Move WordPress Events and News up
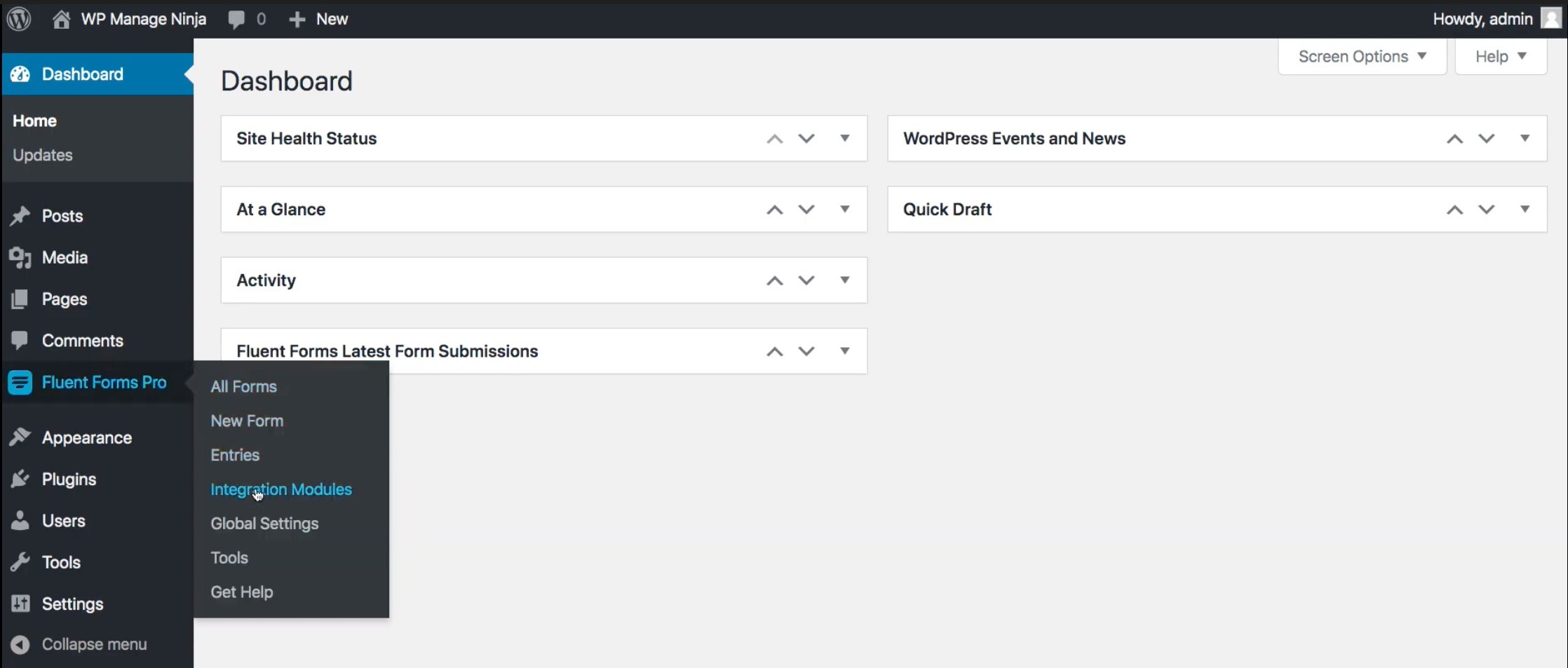This screenshot has height=668, width=1568. (1454, 139)
